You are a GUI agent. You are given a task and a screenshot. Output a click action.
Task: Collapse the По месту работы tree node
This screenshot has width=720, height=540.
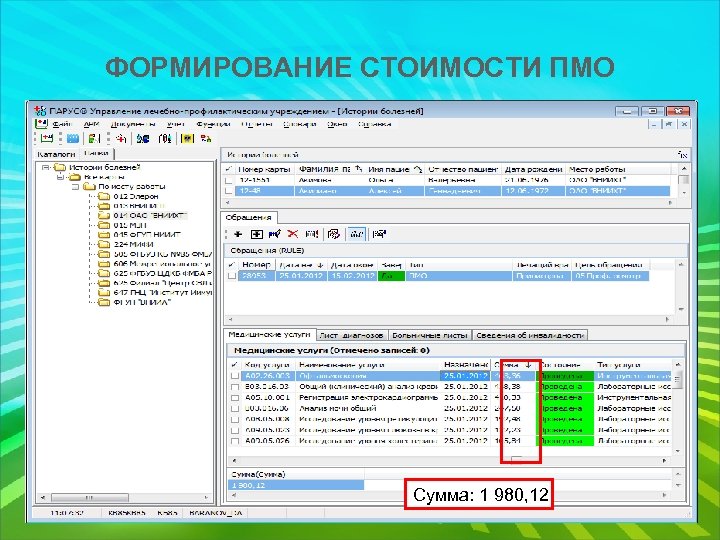pos(76,187)
